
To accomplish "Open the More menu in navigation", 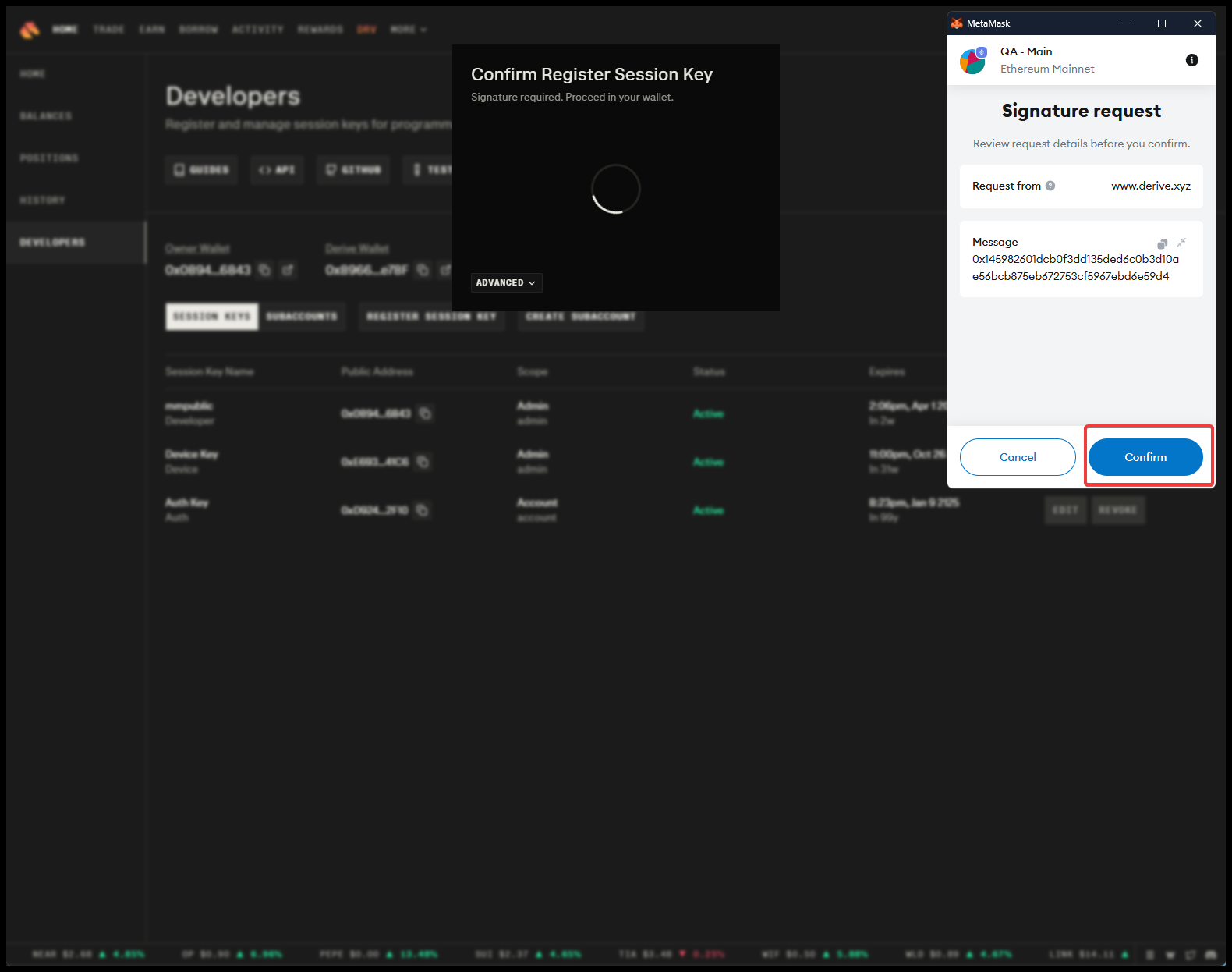I will [x=408, y=30].
